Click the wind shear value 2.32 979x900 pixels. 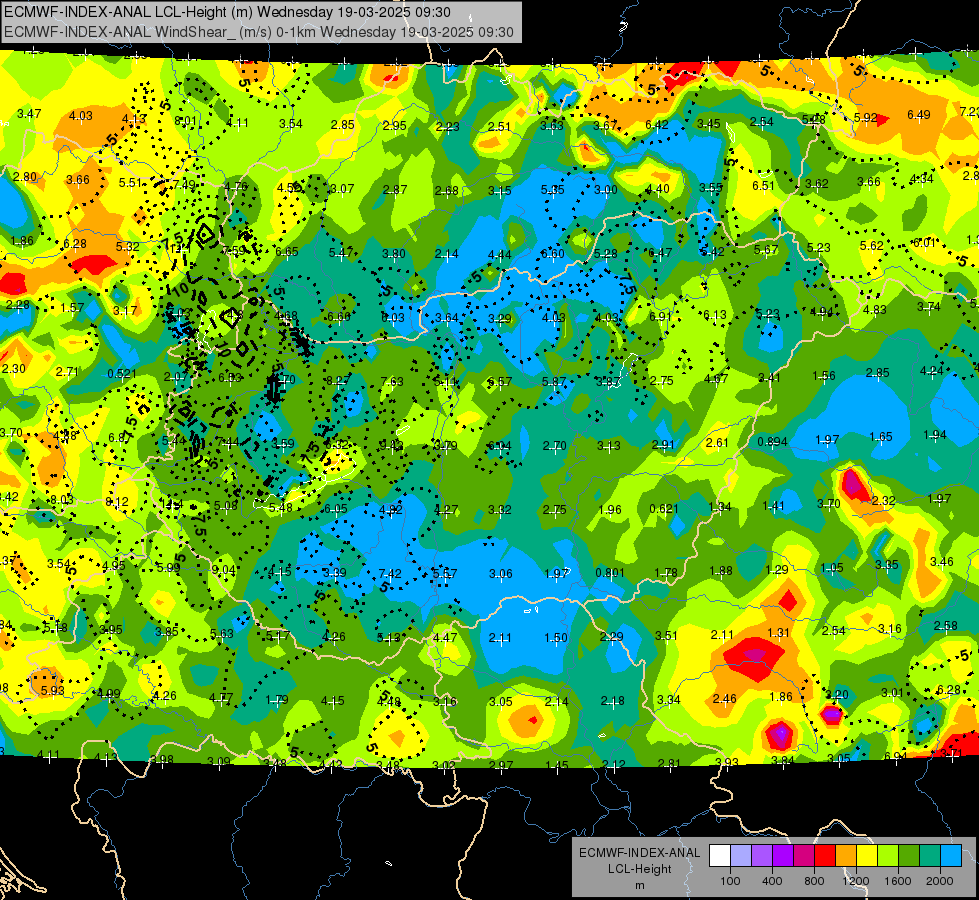[883, 501]
